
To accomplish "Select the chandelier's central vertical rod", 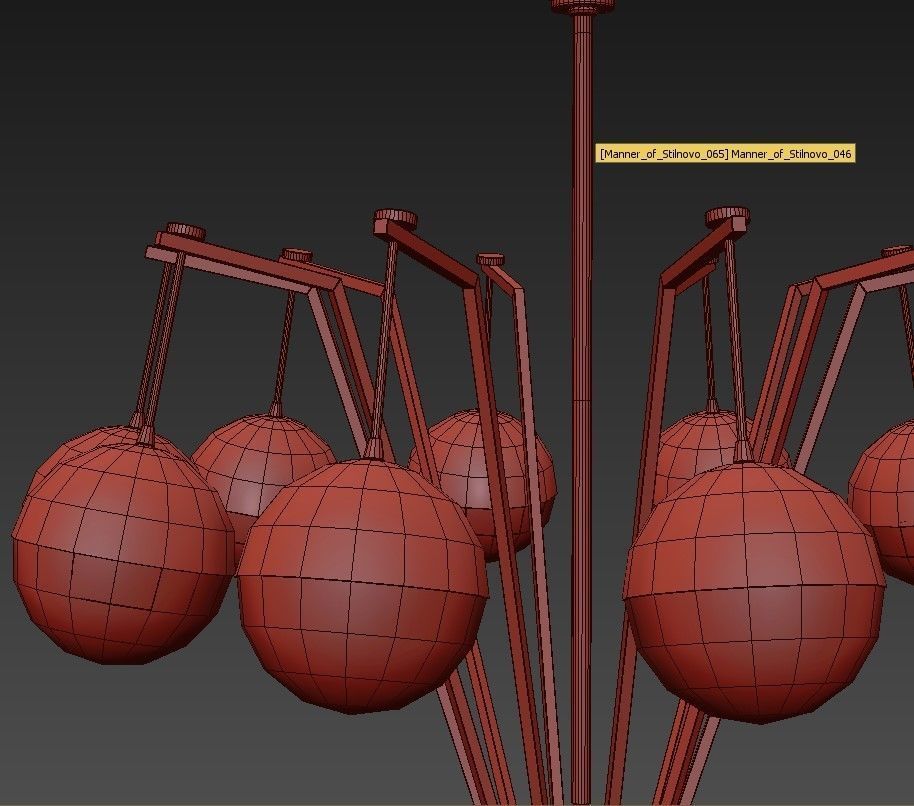I will [x=582, y=408].
